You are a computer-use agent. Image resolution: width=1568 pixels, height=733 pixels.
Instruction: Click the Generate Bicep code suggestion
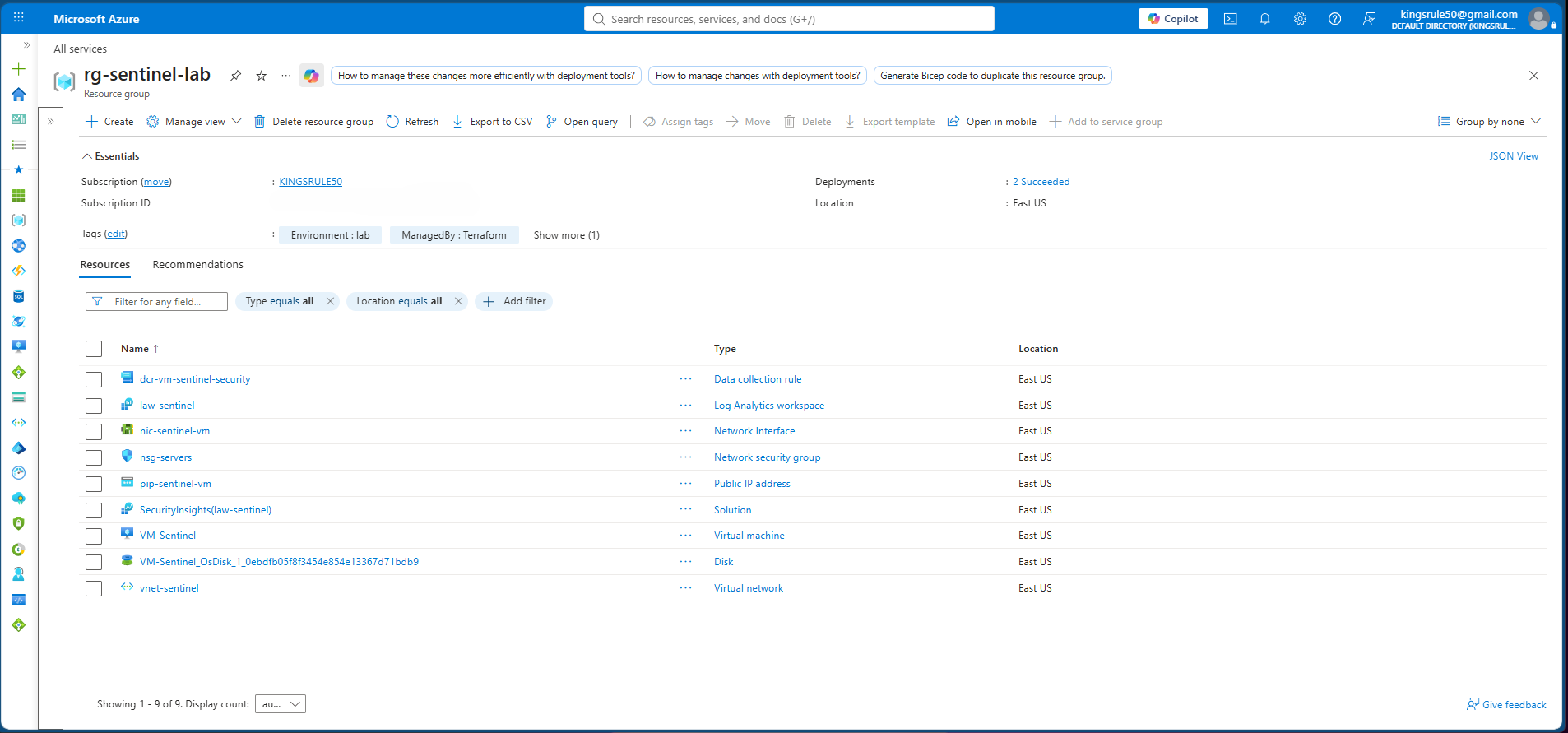992,76
